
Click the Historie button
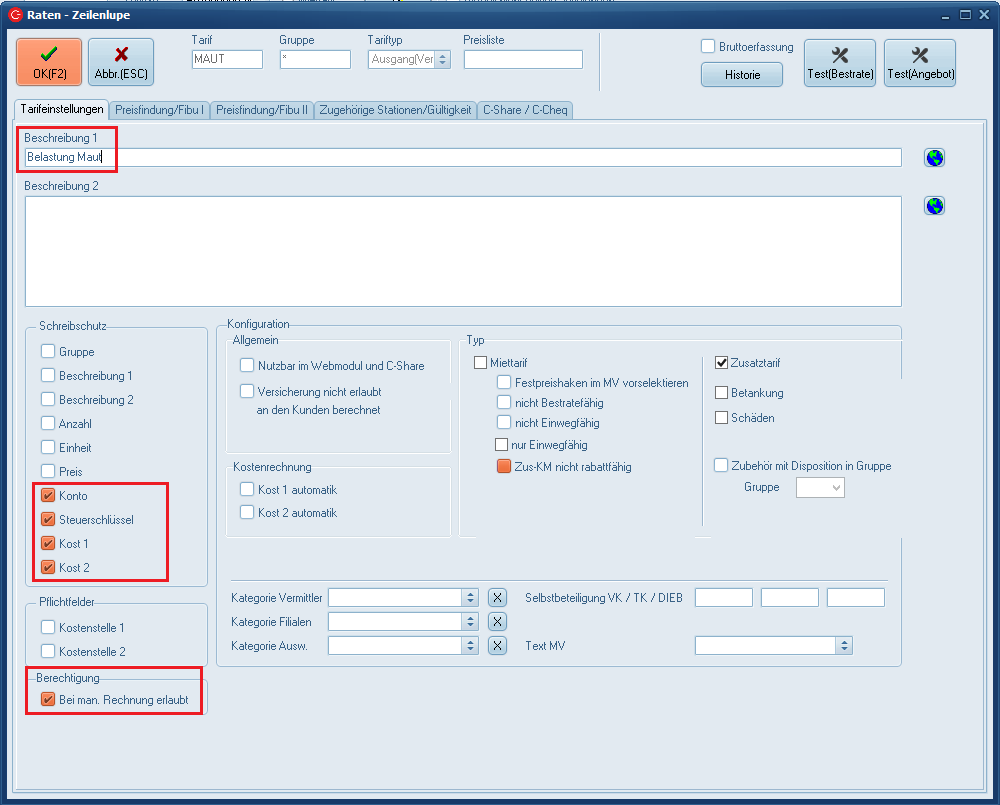[x=742, y=75]
